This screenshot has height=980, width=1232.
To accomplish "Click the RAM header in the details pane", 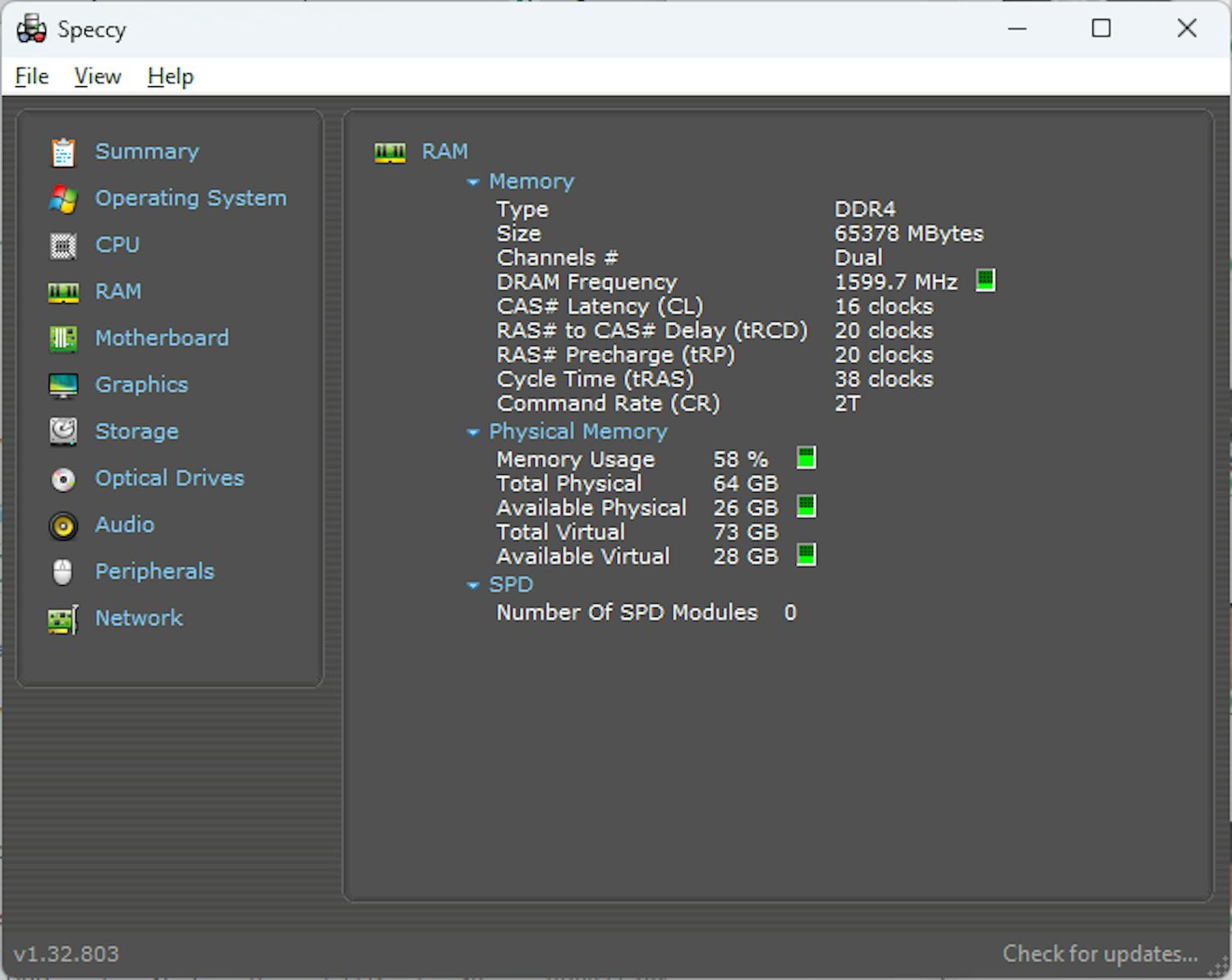I will tap(444, 151).
